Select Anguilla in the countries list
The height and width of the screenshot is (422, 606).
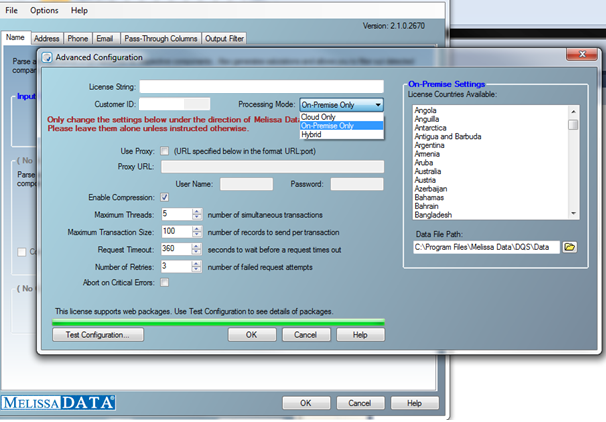coord(427,119)
